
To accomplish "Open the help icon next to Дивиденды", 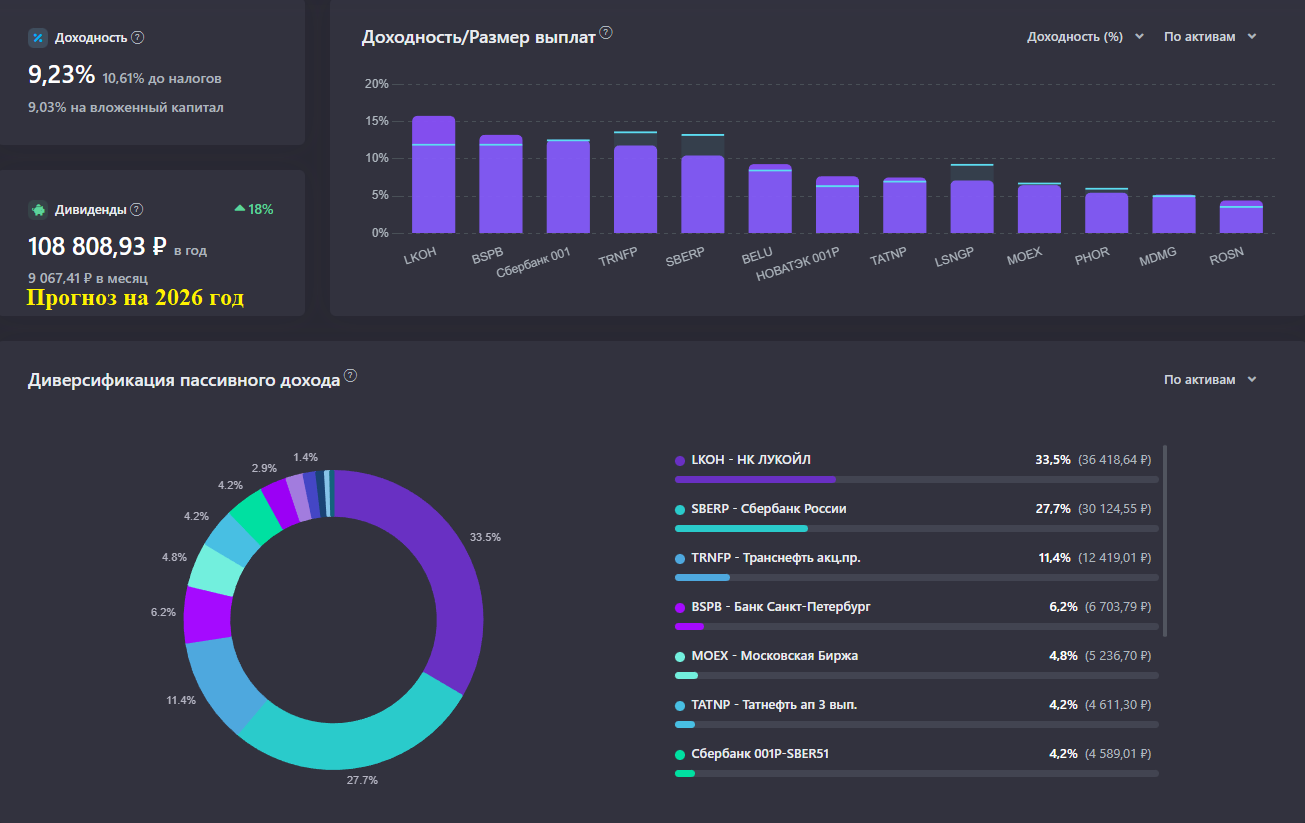I will pyautogui.click(x=137, y=210).
